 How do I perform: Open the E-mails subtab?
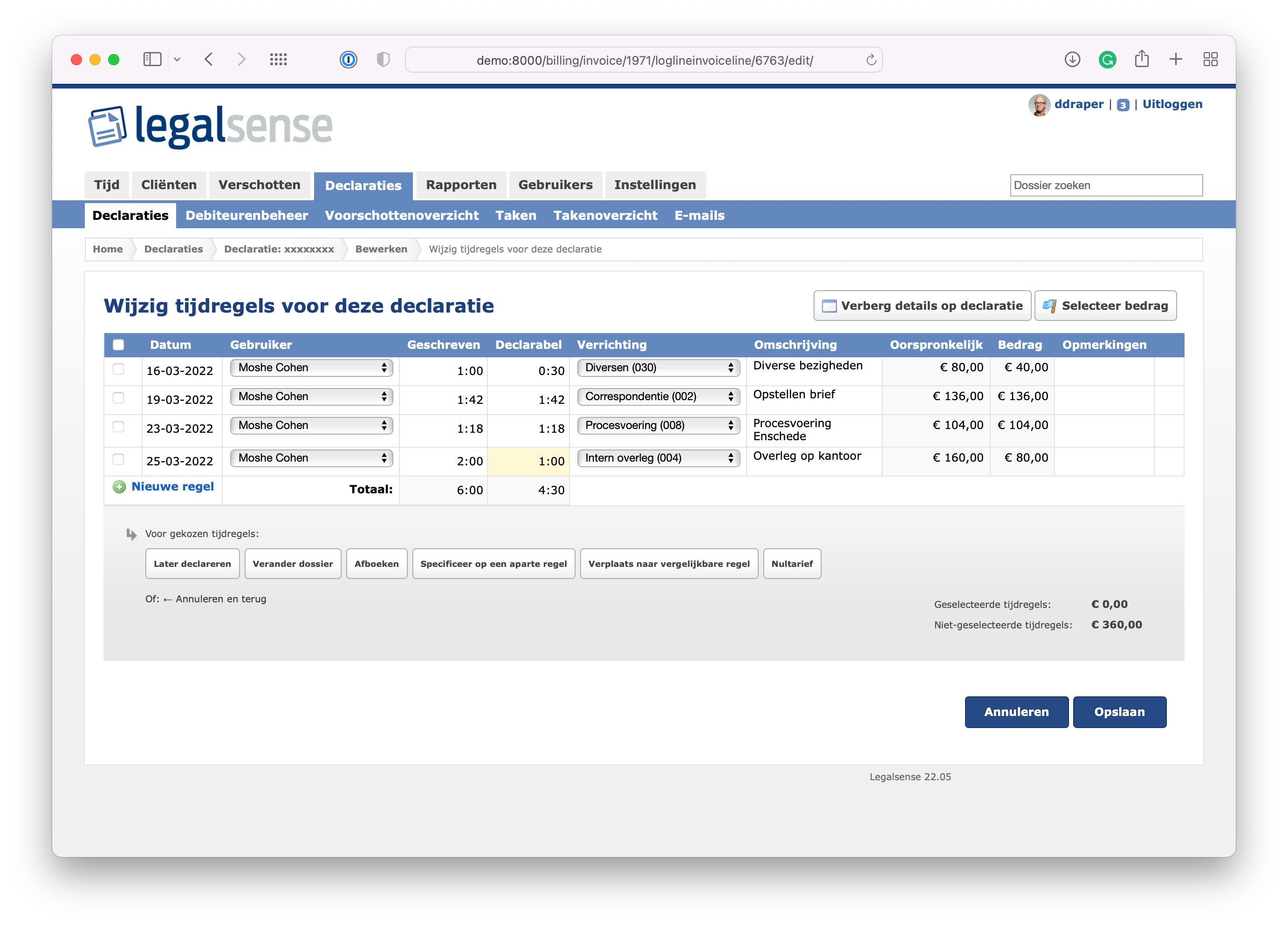699,216
